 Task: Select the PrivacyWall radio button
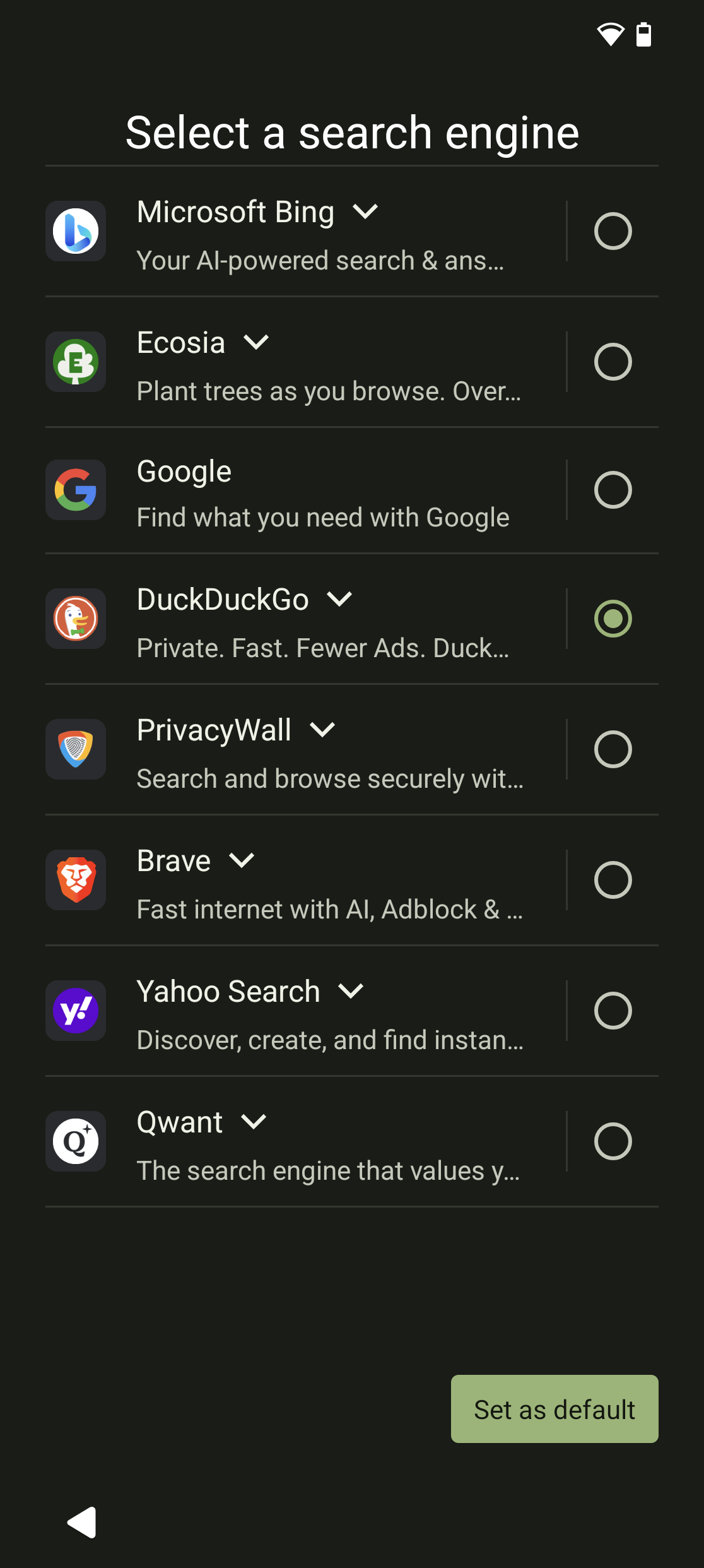tap(613, 749)
